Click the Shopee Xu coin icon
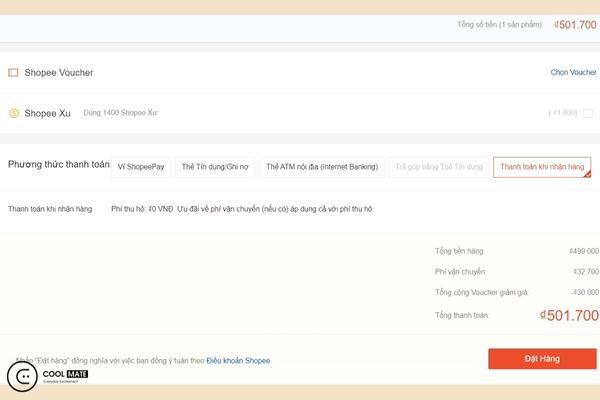The width and height of the screenshot is (600, 400). point(13,113)
